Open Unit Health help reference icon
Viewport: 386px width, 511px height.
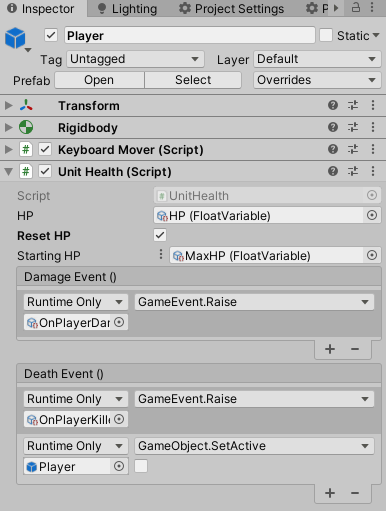click(333, 171)
